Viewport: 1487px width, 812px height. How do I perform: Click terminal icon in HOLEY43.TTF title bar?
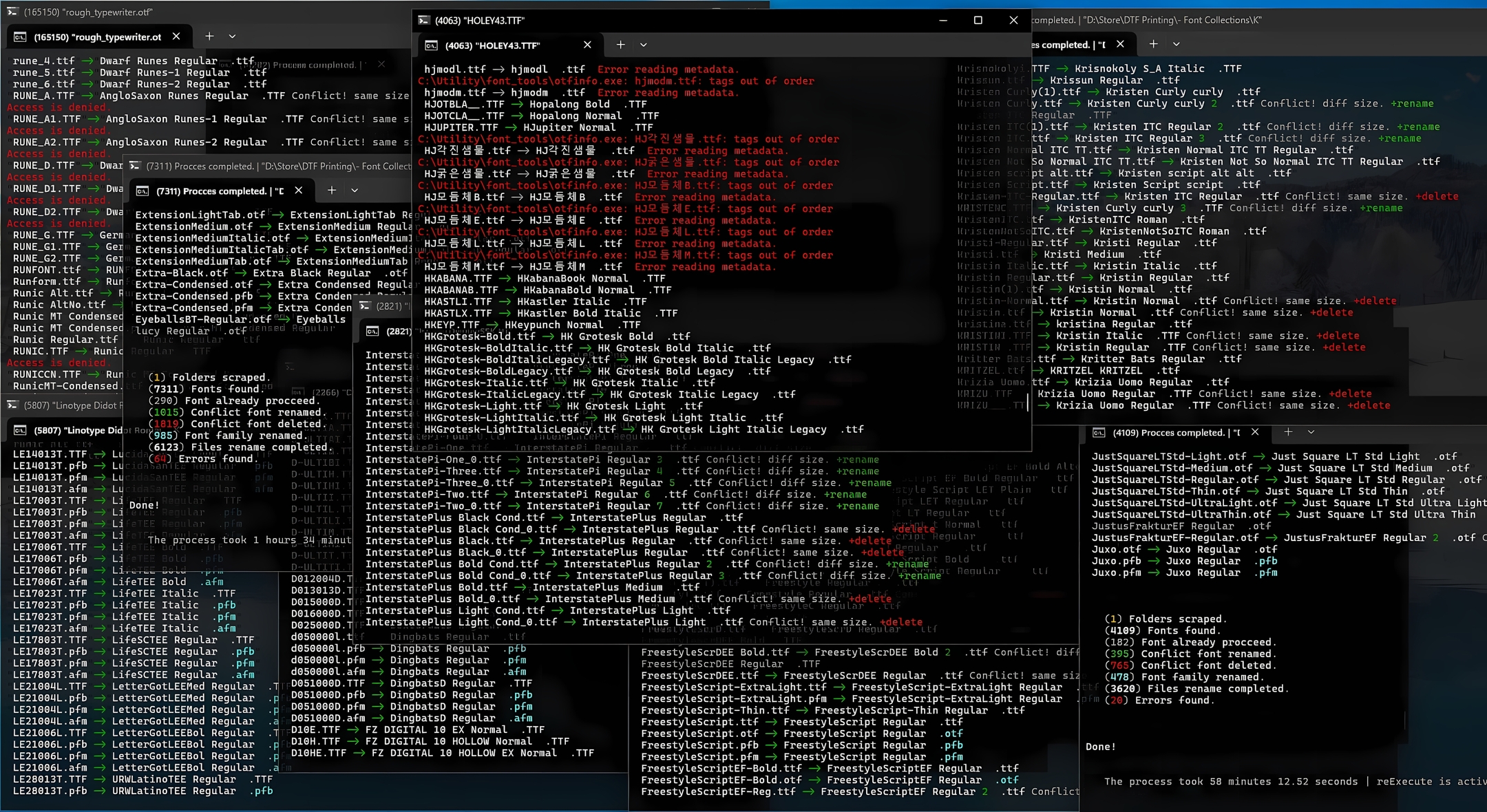point(425,21)
